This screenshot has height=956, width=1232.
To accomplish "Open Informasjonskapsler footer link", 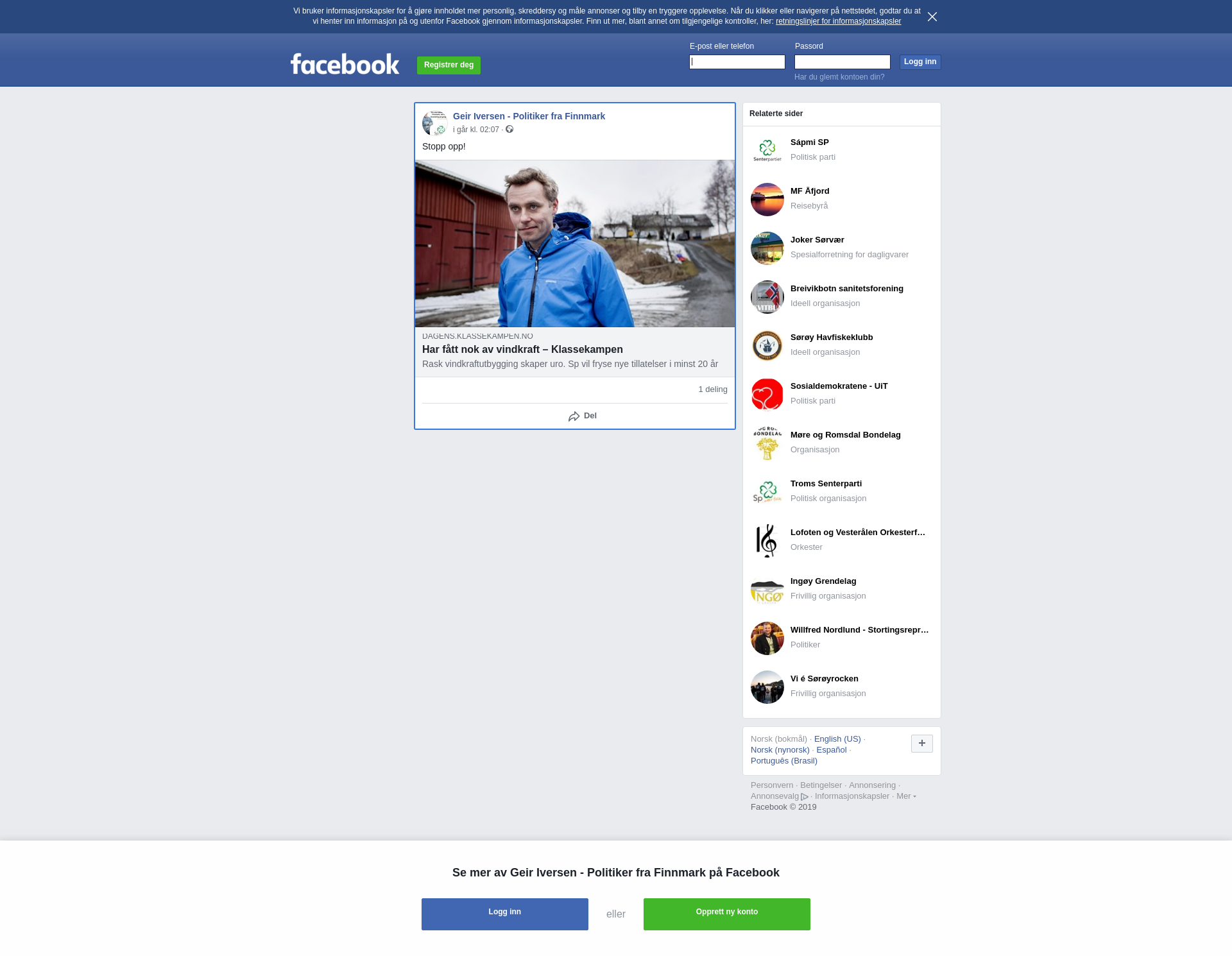I will click(852, 796).
